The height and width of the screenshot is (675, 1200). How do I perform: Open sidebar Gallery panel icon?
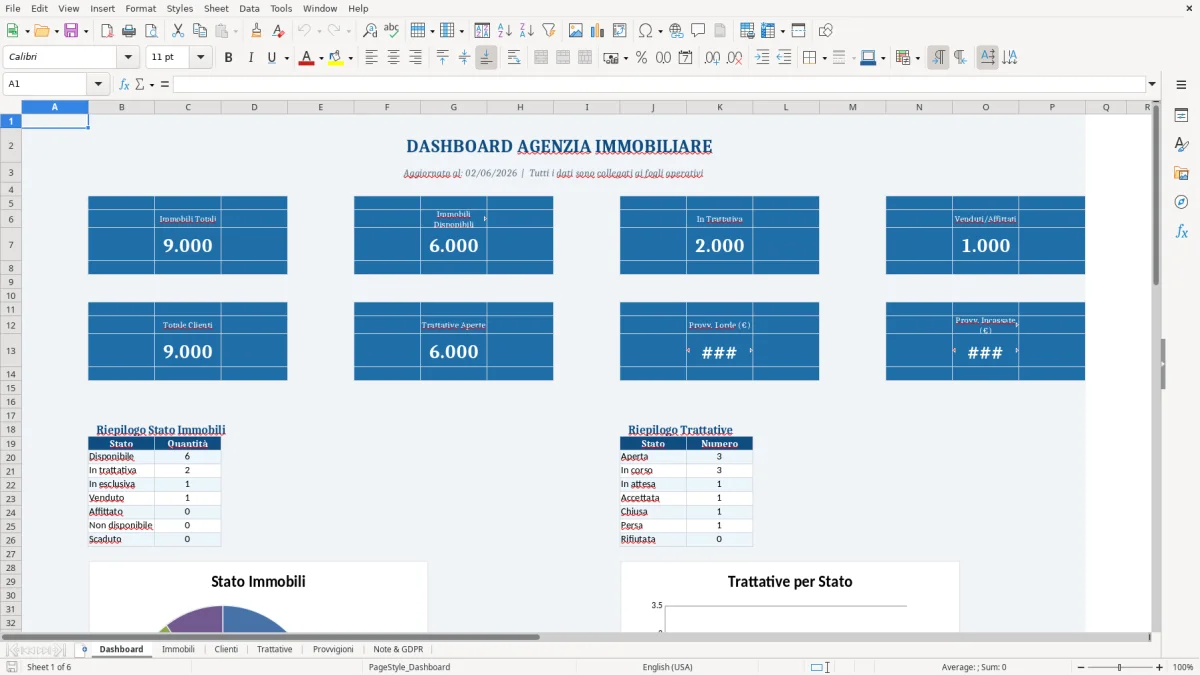1181,173
